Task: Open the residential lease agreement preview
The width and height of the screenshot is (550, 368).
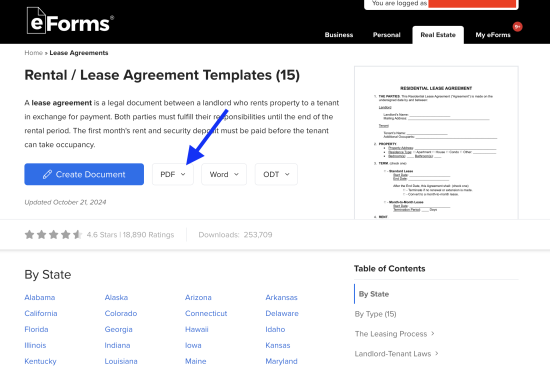Action: coord(436,143)
